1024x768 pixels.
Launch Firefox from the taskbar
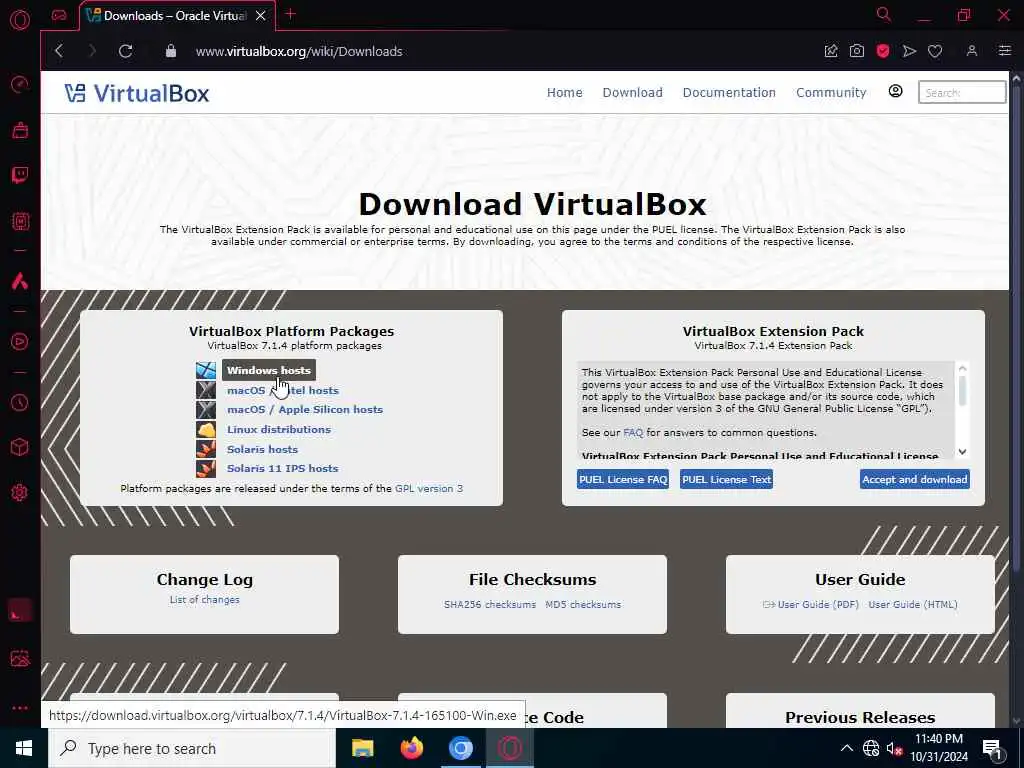tap(412, 748)
